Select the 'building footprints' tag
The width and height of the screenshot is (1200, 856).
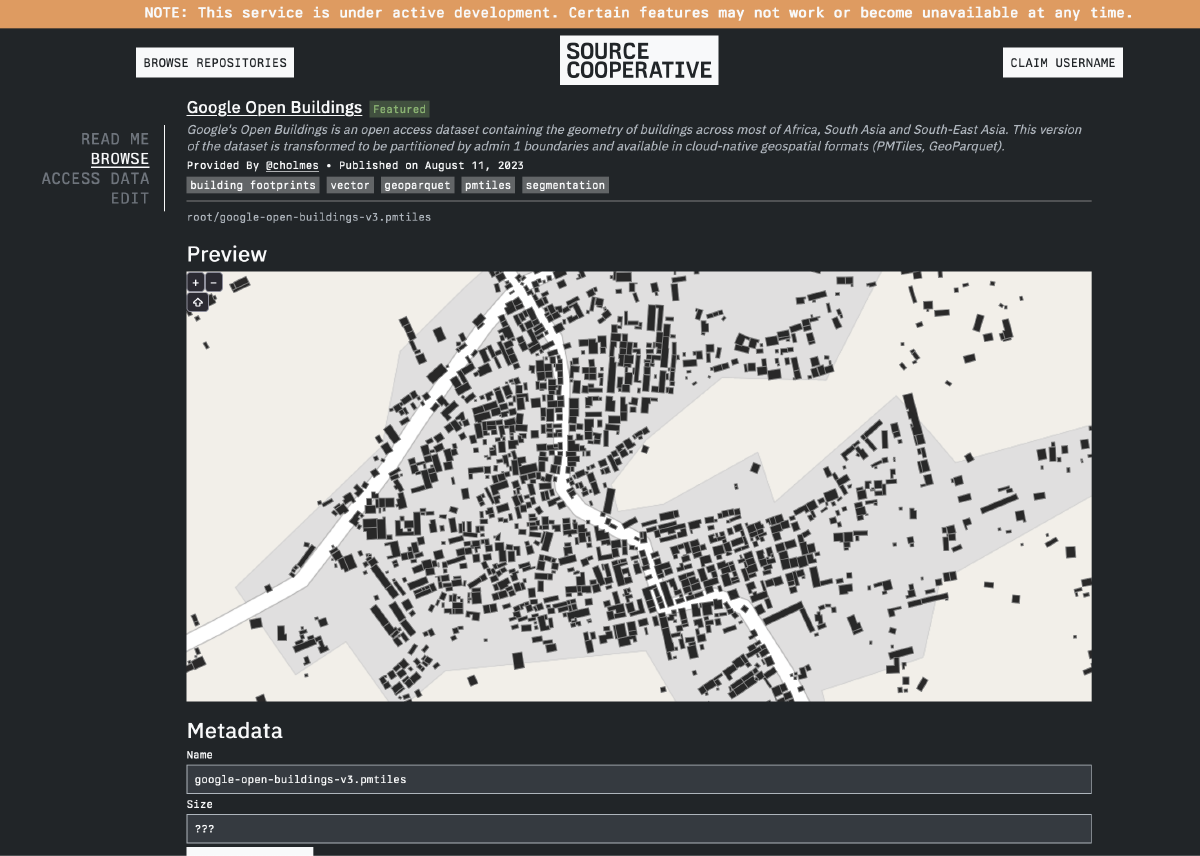(x=252, y=184)
